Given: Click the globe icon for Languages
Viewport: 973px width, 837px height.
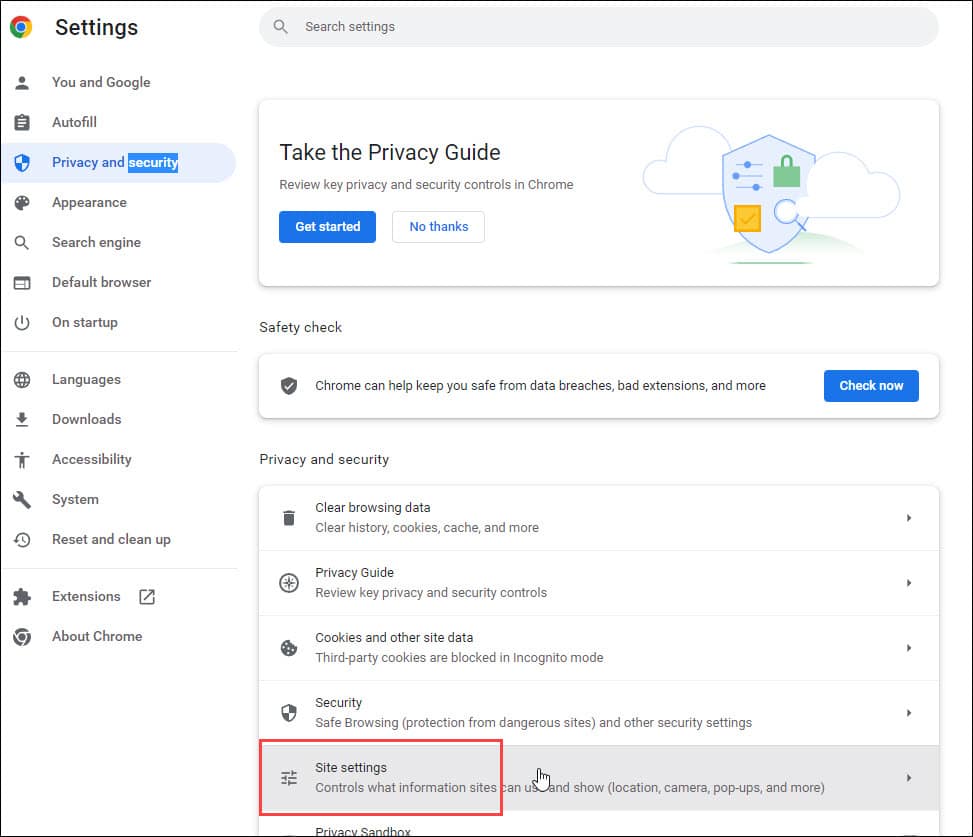Looking at the screenshot, I should [x=22, y=380].
